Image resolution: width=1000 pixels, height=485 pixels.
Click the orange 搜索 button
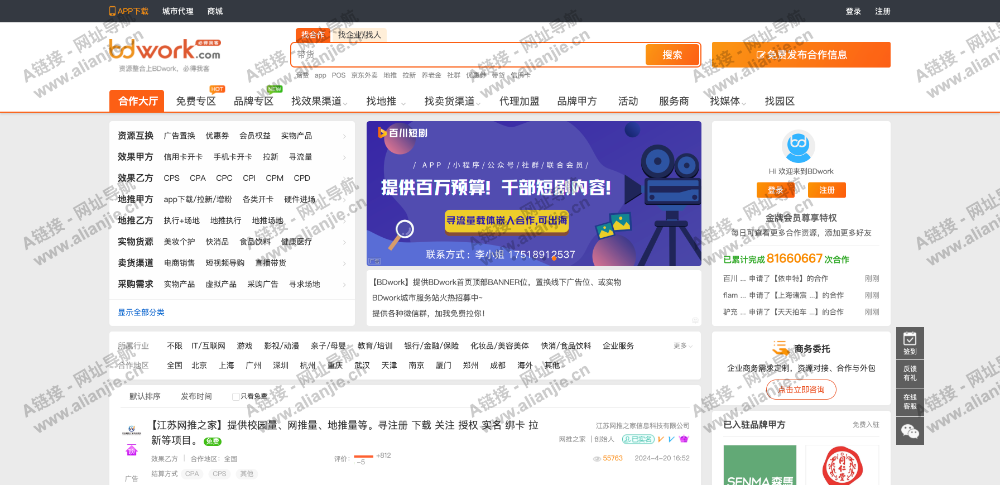(672, 55)
